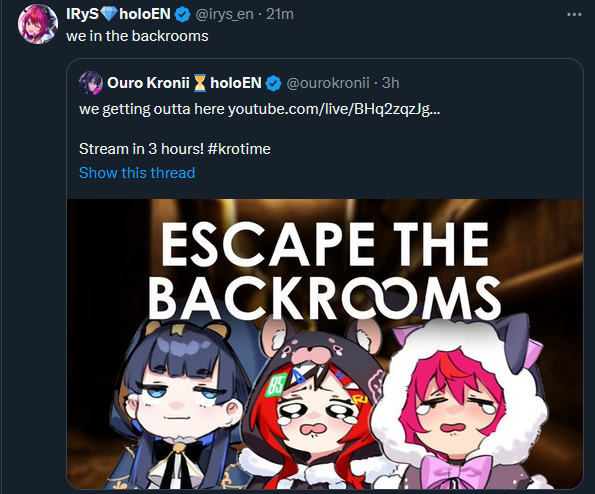Image resolution: width=595 pixels, height=494 pixels.
Task: Open quoted tweet via 'we getting outta here' text
Action: tap(152, 109)
